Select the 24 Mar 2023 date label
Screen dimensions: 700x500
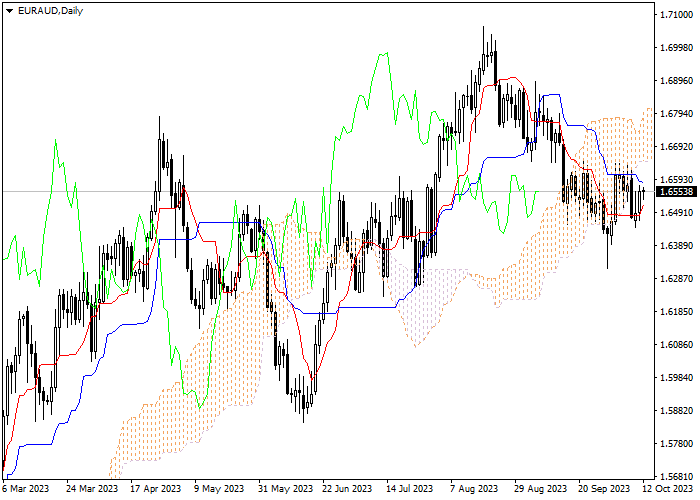(92, 489)
